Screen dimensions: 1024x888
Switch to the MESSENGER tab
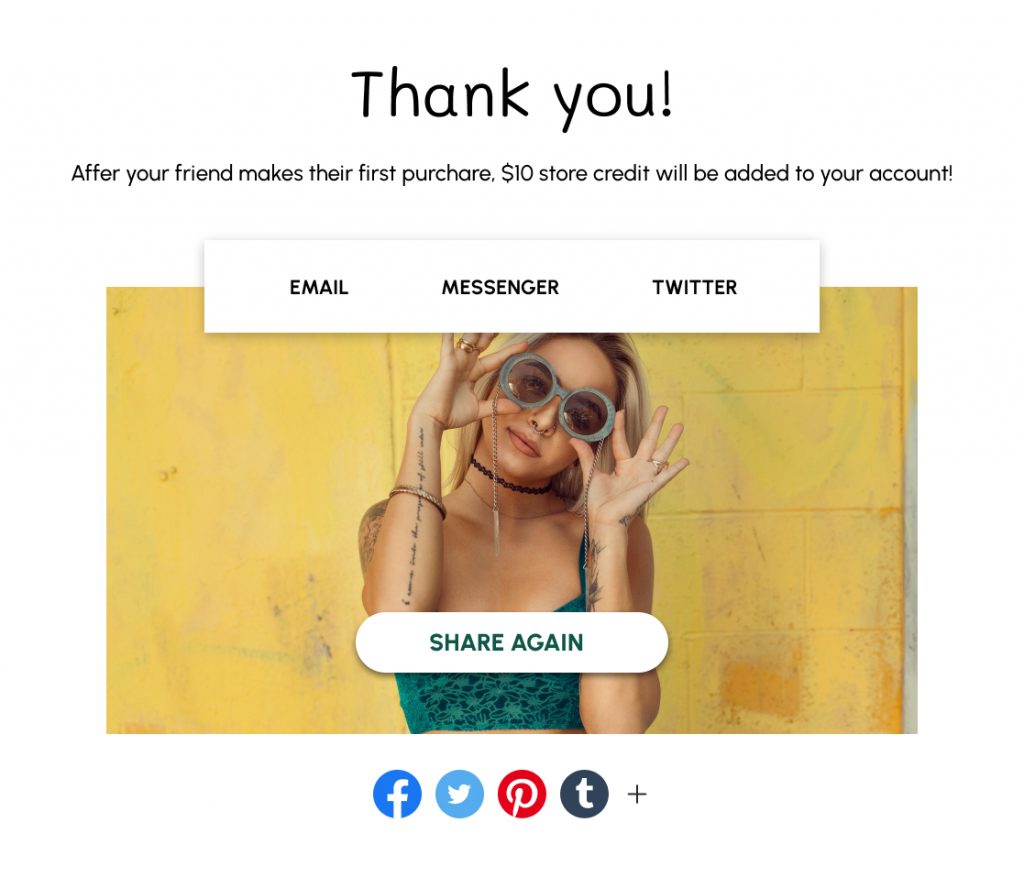[500, 287]
